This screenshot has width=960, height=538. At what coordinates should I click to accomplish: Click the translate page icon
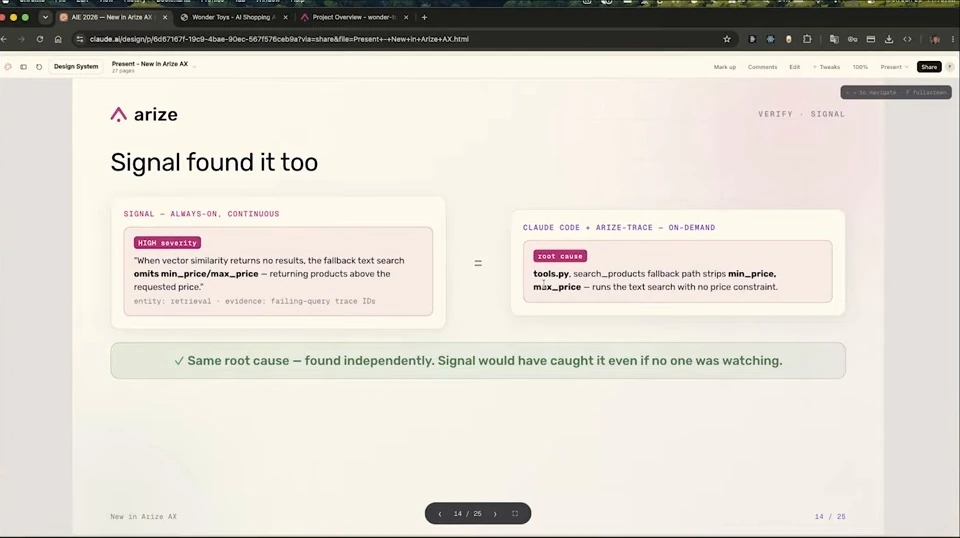[x=834, y=39]
